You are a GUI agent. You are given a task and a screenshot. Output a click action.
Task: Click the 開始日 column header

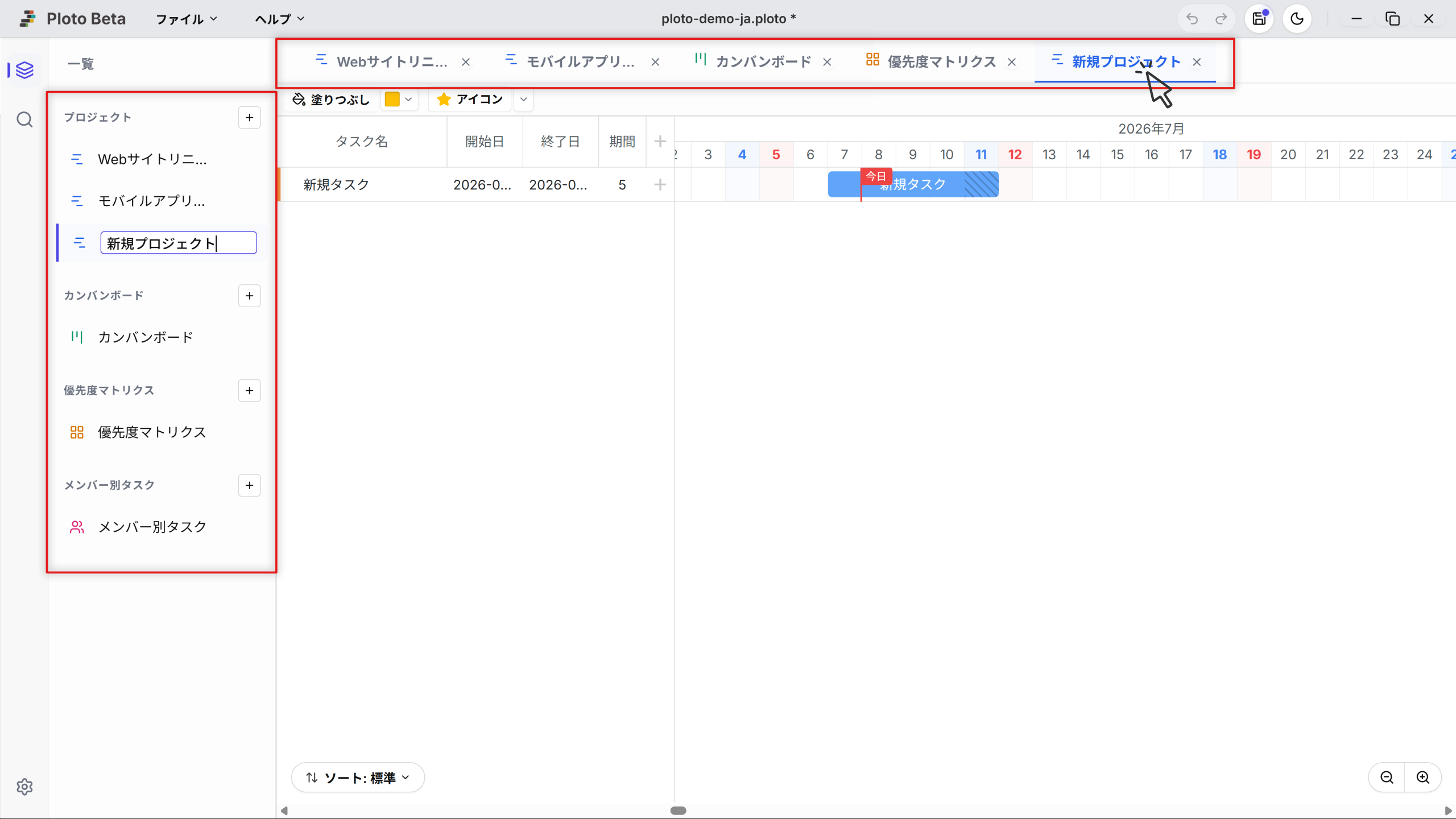point(485,141)
